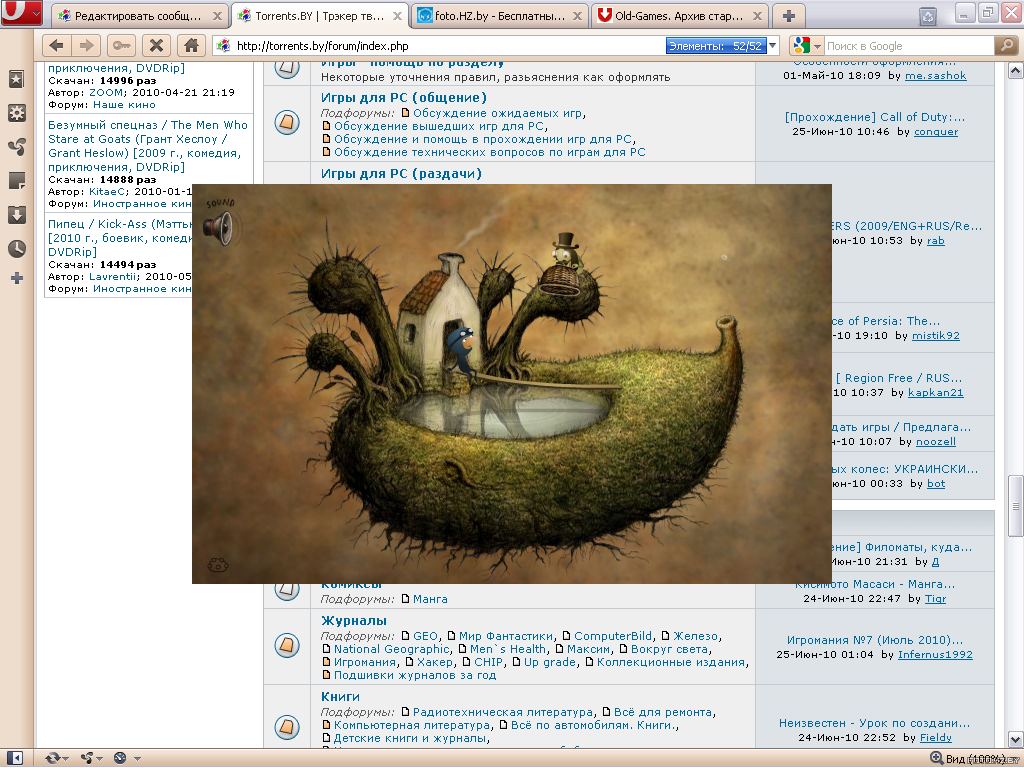This screenshot has width=1024, height=768.
Task: Open the Игры для PC (раздачи) forum
Action: pos(401,174)
